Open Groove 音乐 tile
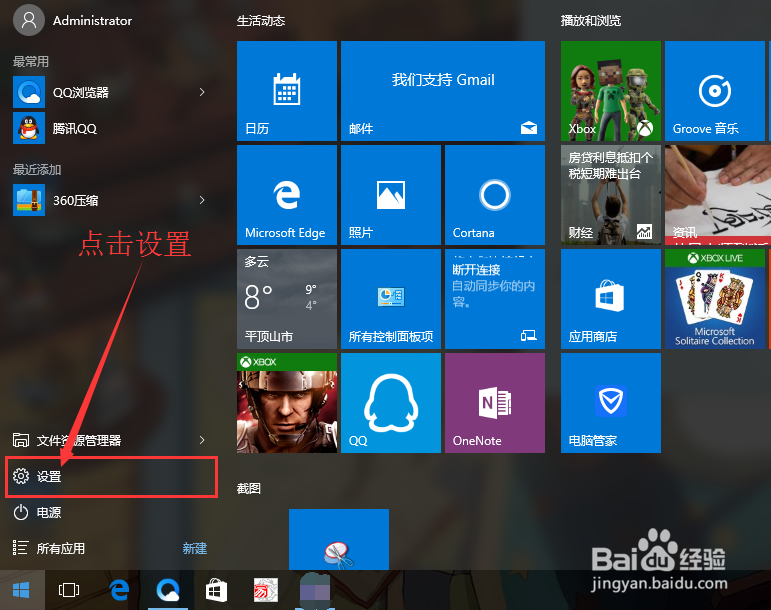Viewport: 771px width, 610px height. (714, 91)
